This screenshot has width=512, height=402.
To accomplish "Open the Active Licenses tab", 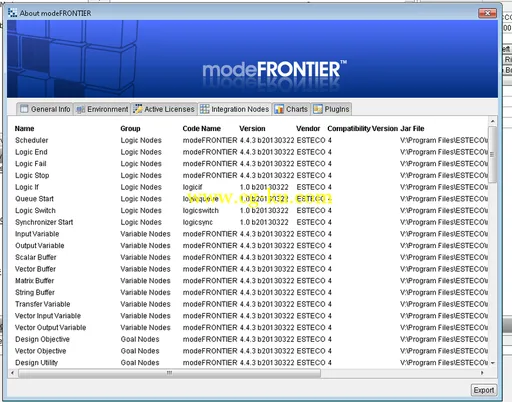I will (x=164, y=109).
